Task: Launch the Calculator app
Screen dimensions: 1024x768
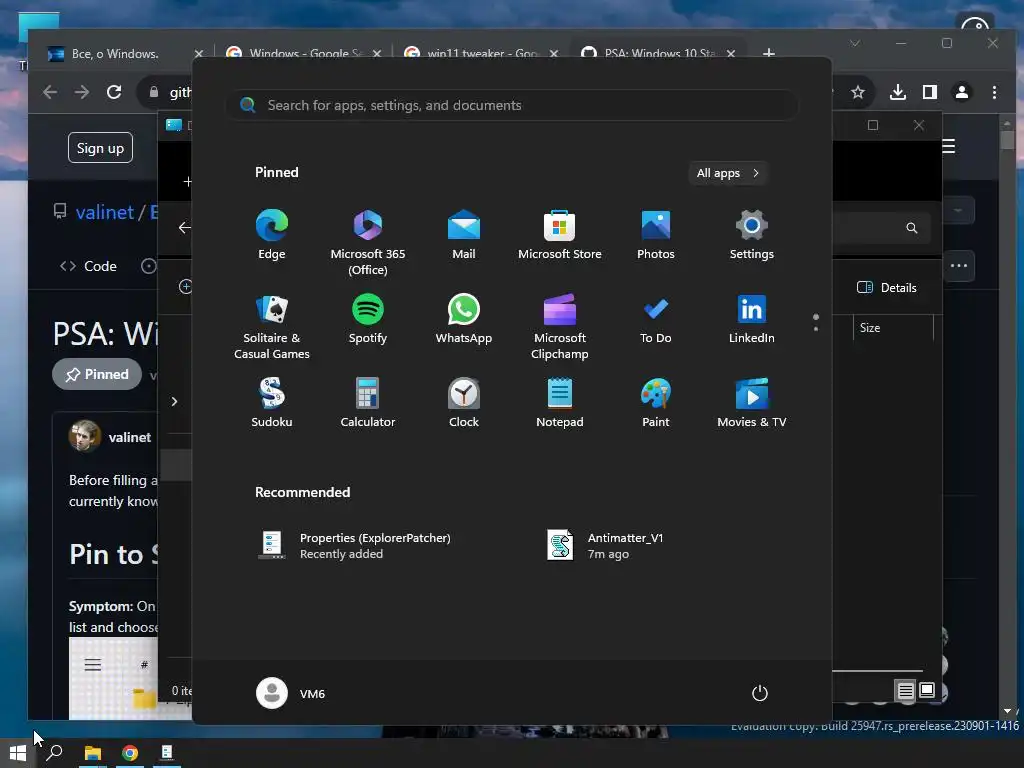Action: 368,403
